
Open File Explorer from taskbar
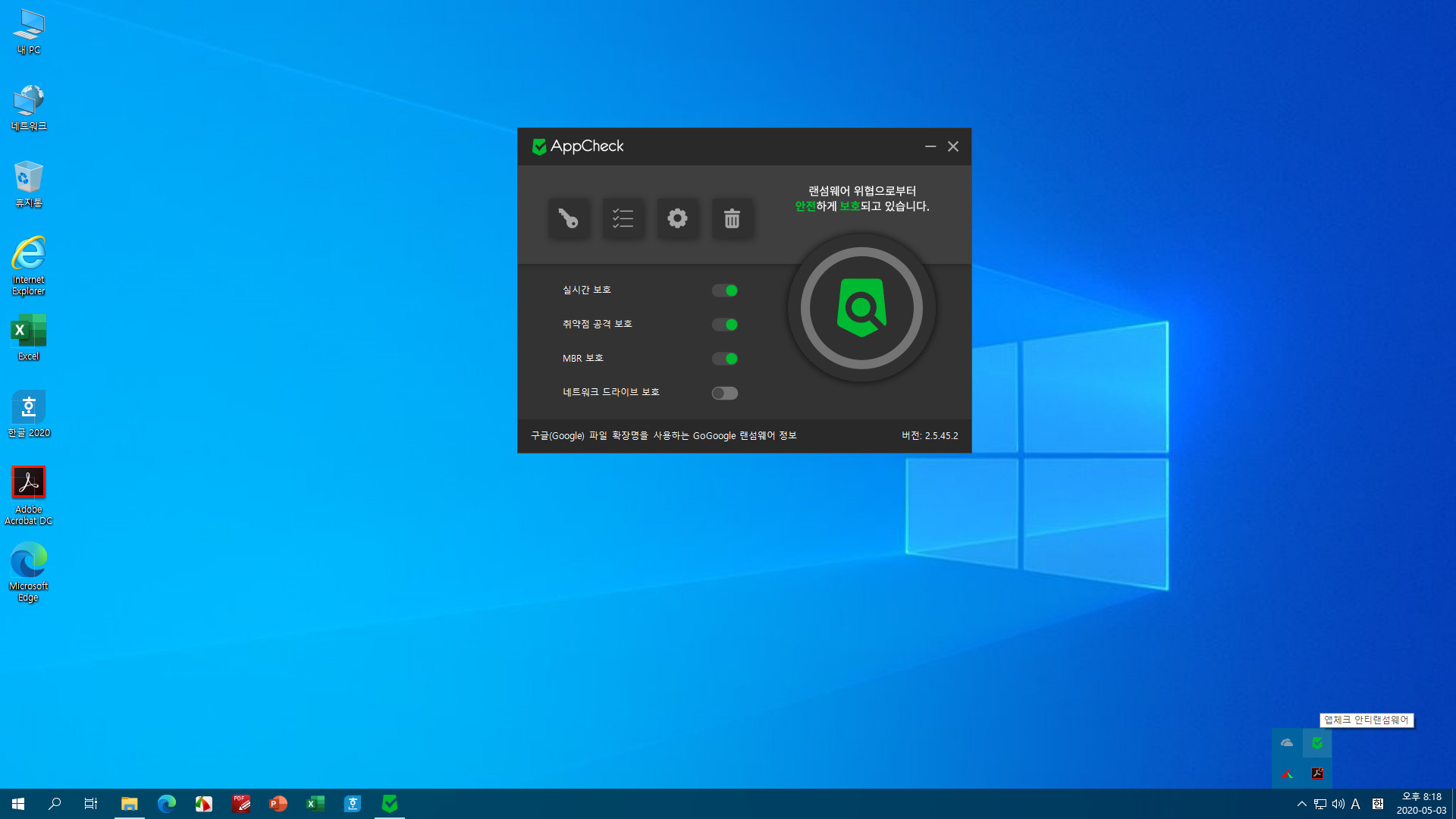point(130,804)
